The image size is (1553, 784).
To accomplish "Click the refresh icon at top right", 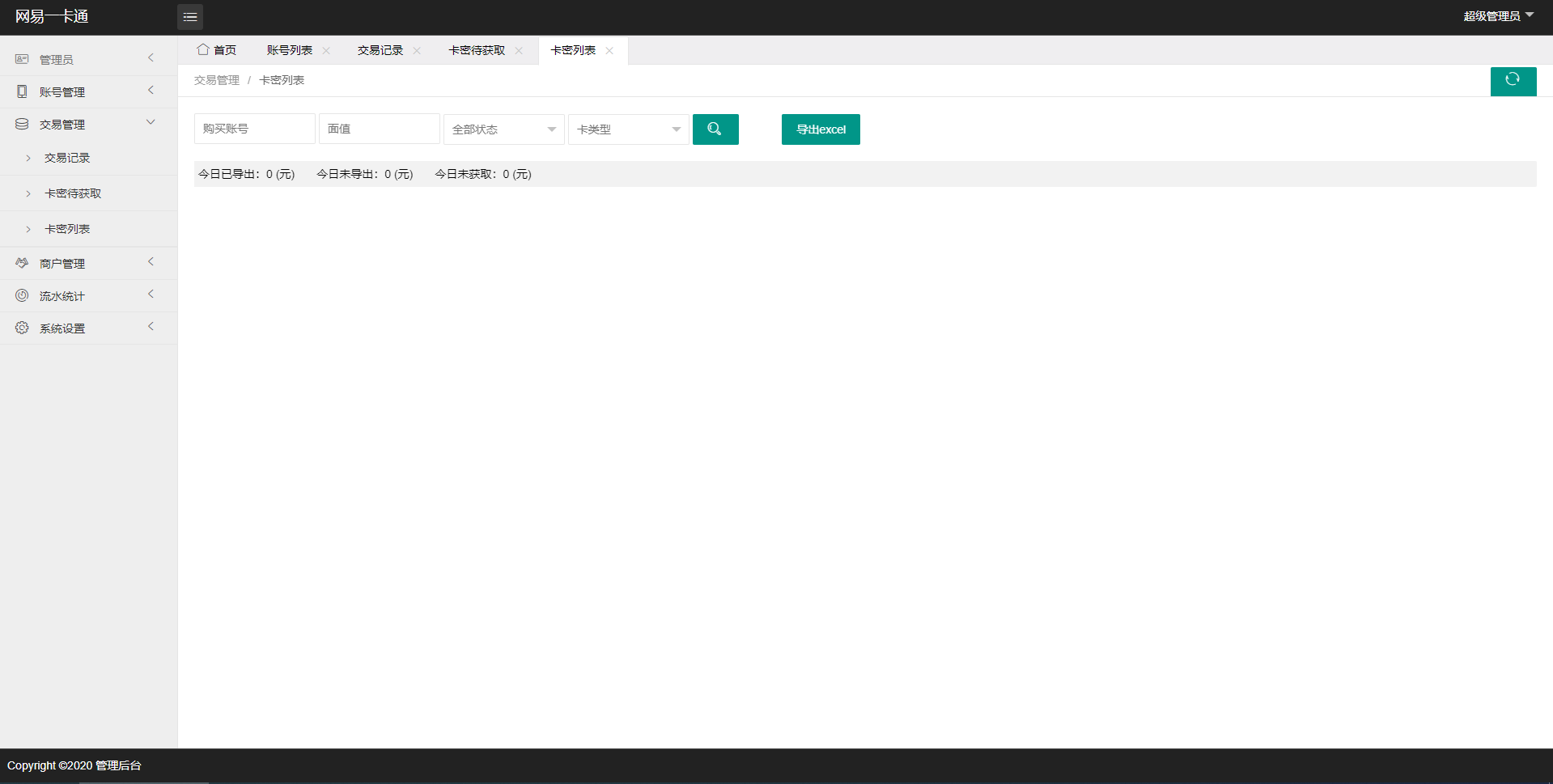I will pos(1513,81).
